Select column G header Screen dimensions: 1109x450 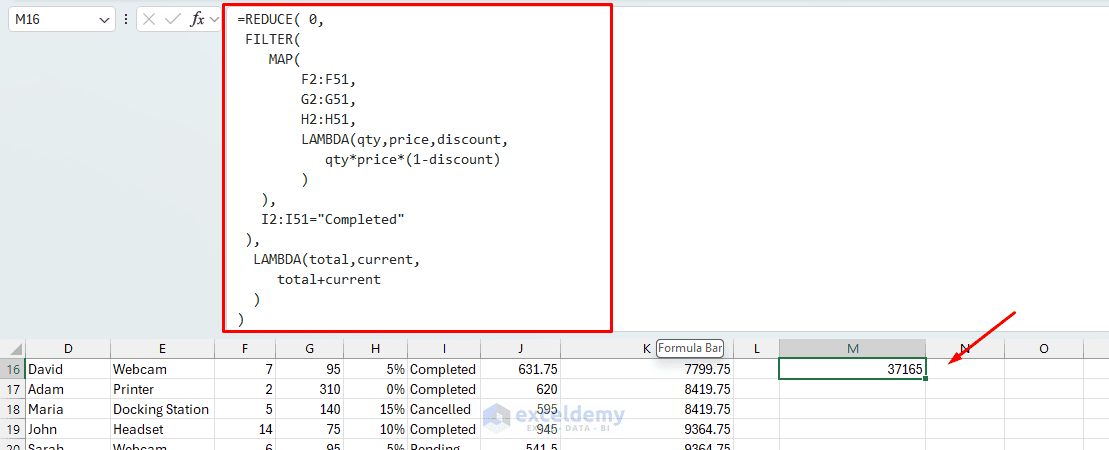coord(310,348)
